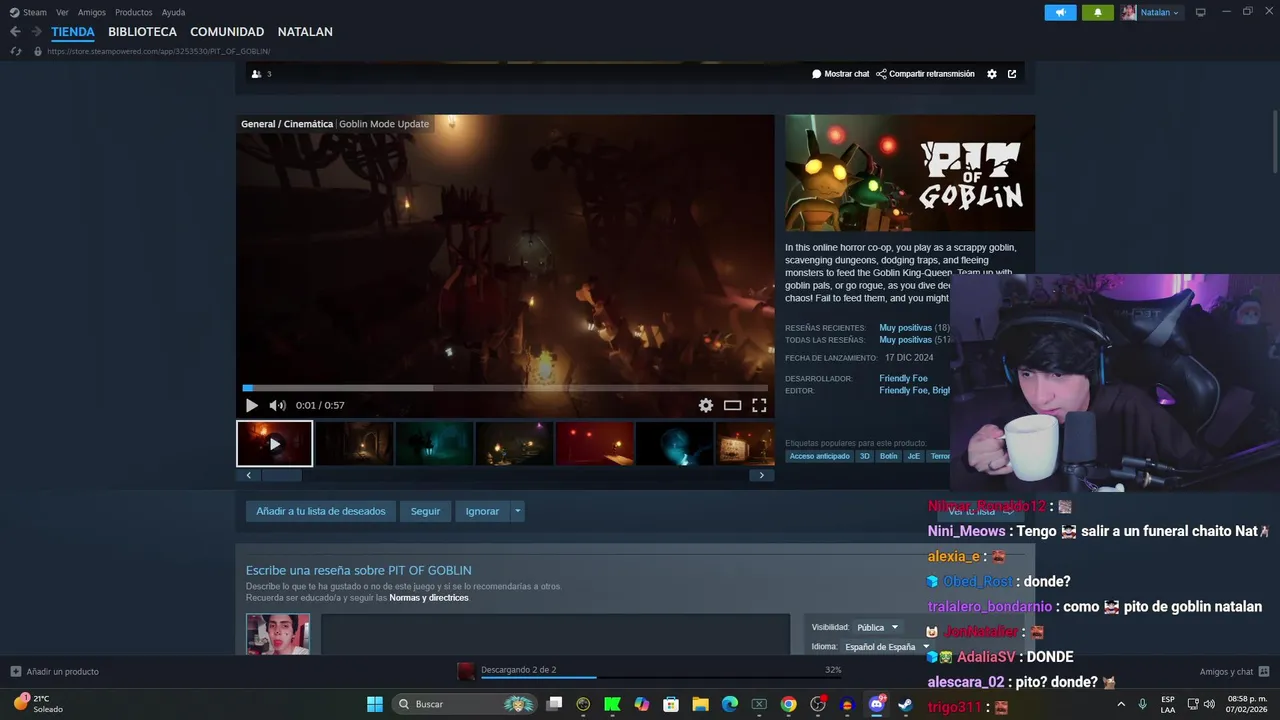Expand the dropdown arrow beside Ignorar
This screenshot has height=720, width=1280.
click(517, 511)
